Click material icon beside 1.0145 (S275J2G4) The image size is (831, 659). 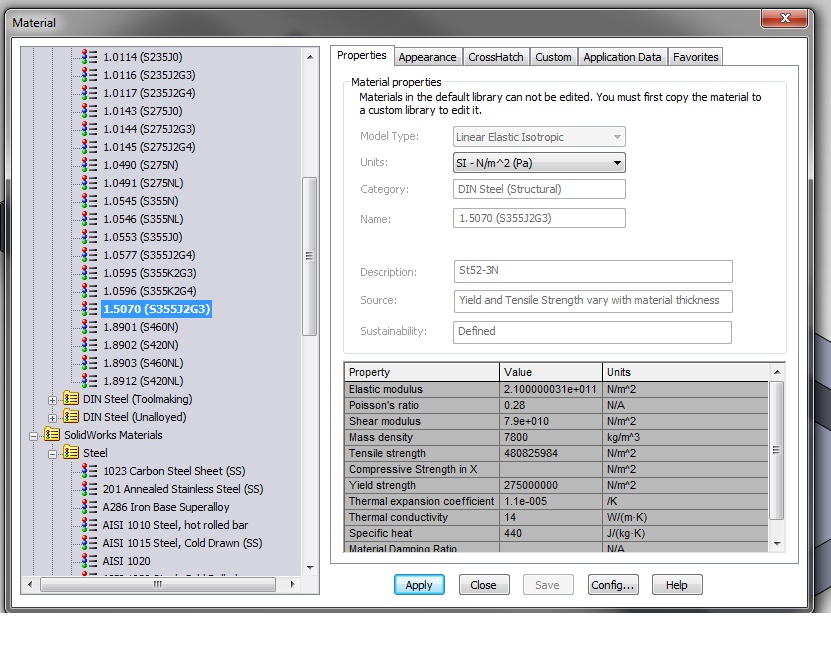coord(90,147)
